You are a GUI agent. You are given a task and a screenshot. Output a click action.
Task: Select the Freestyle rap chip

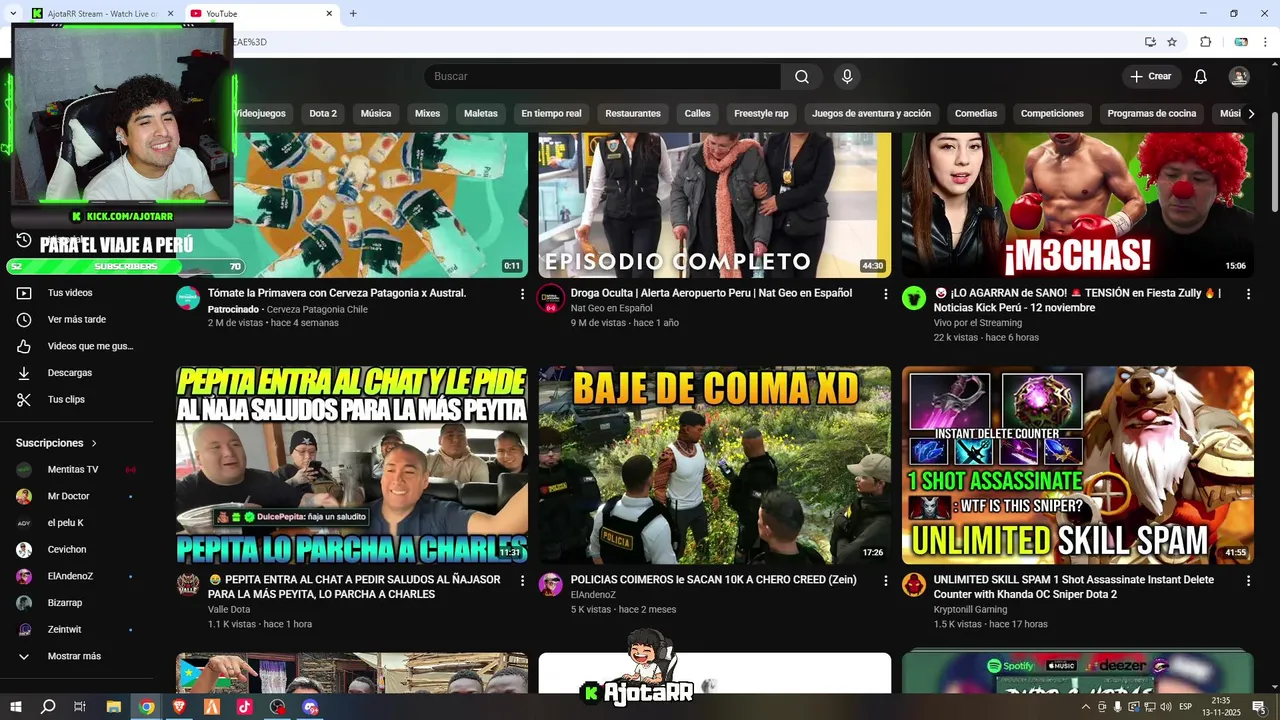(x=761, y=114)
